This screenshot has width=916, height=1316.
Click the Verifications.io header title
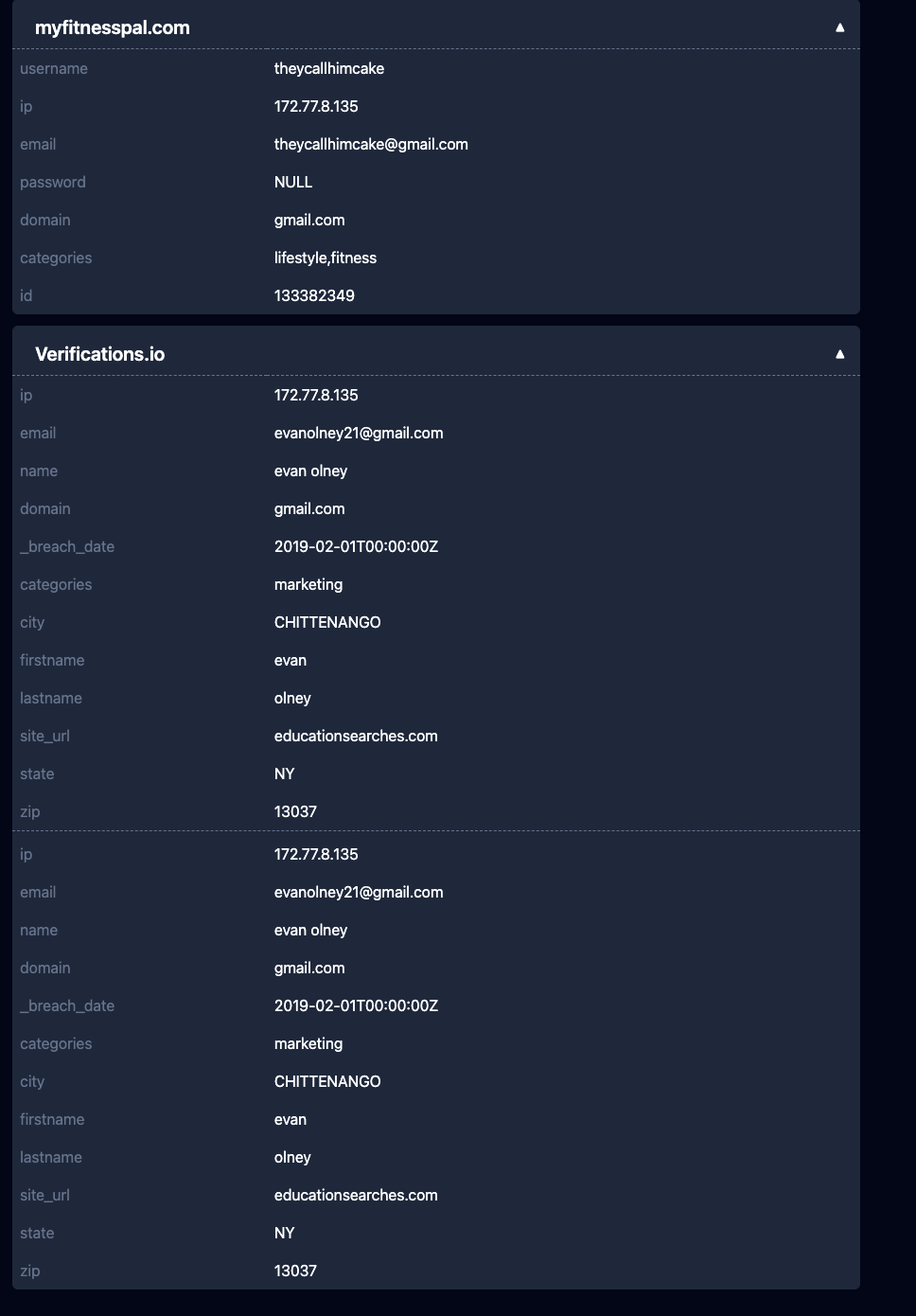click(99, 354)
